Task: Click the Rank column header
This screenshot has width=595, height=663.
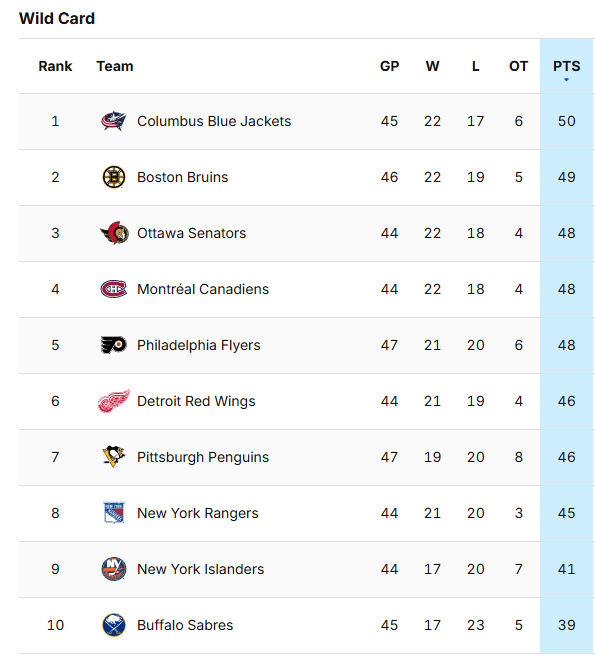Action: pos(55,66)
